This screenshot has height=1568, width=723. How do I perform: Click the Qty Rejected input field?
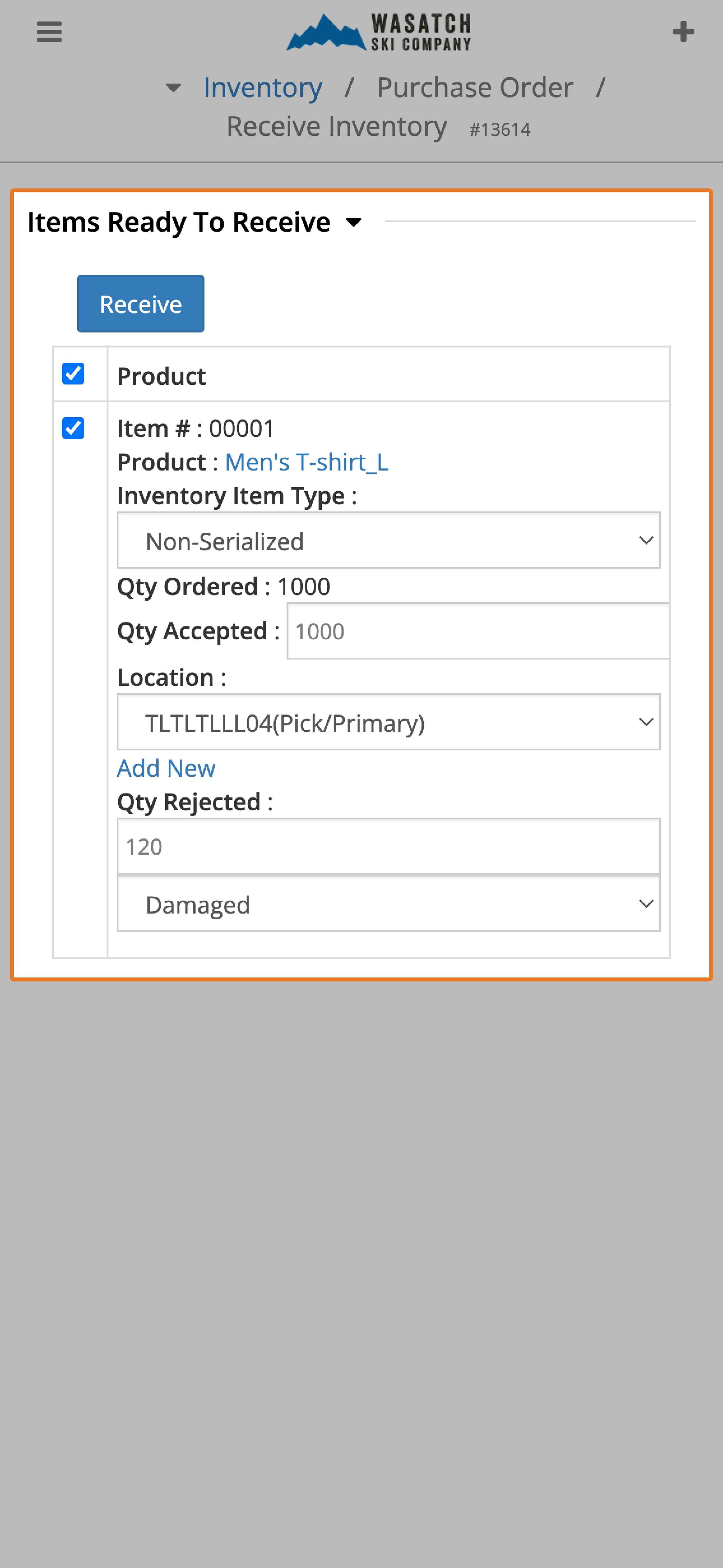pos(389,847)
